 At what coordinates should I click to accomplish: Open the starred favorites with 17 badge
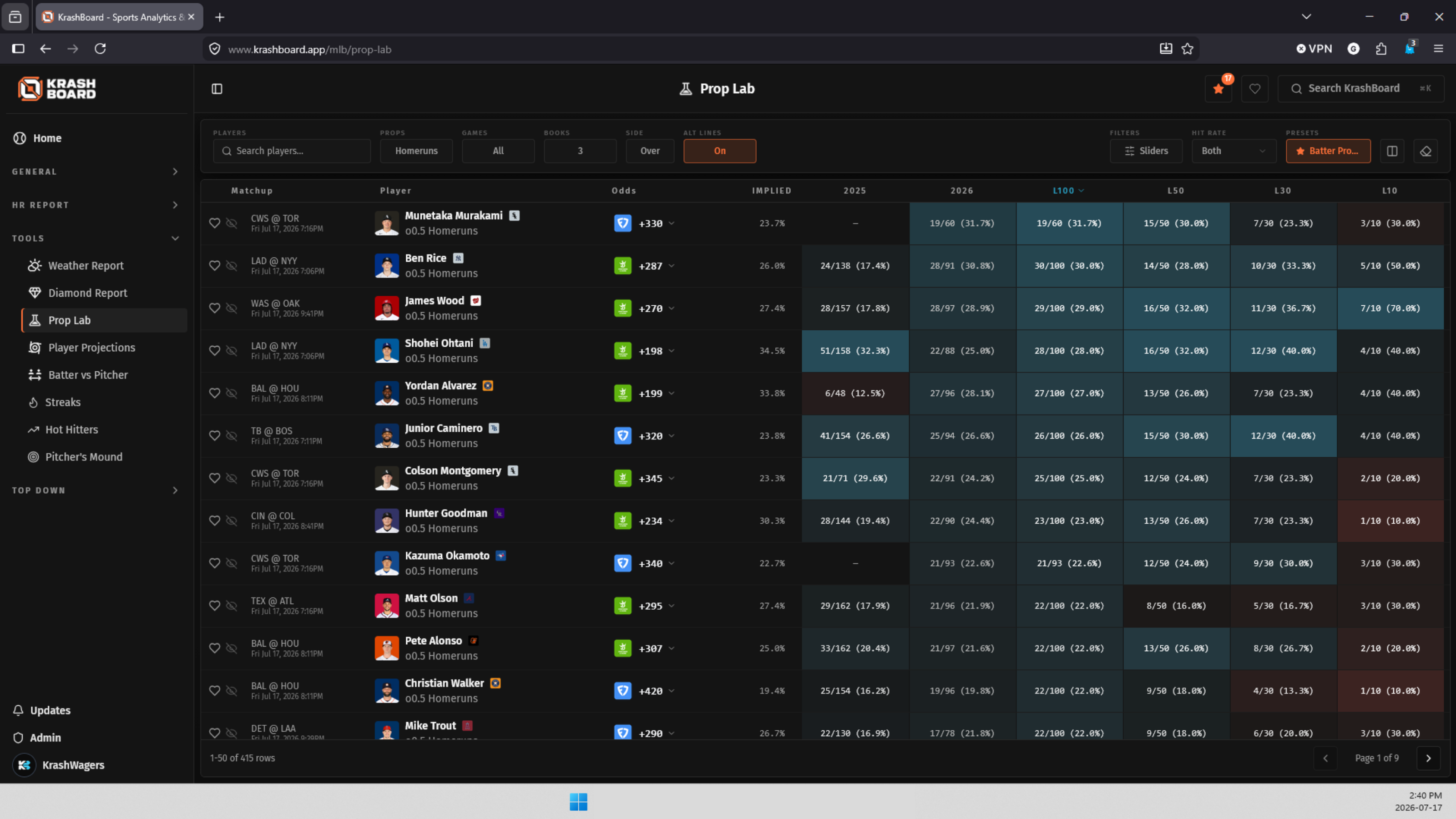pyautogui.click(x=1218, y=89)
